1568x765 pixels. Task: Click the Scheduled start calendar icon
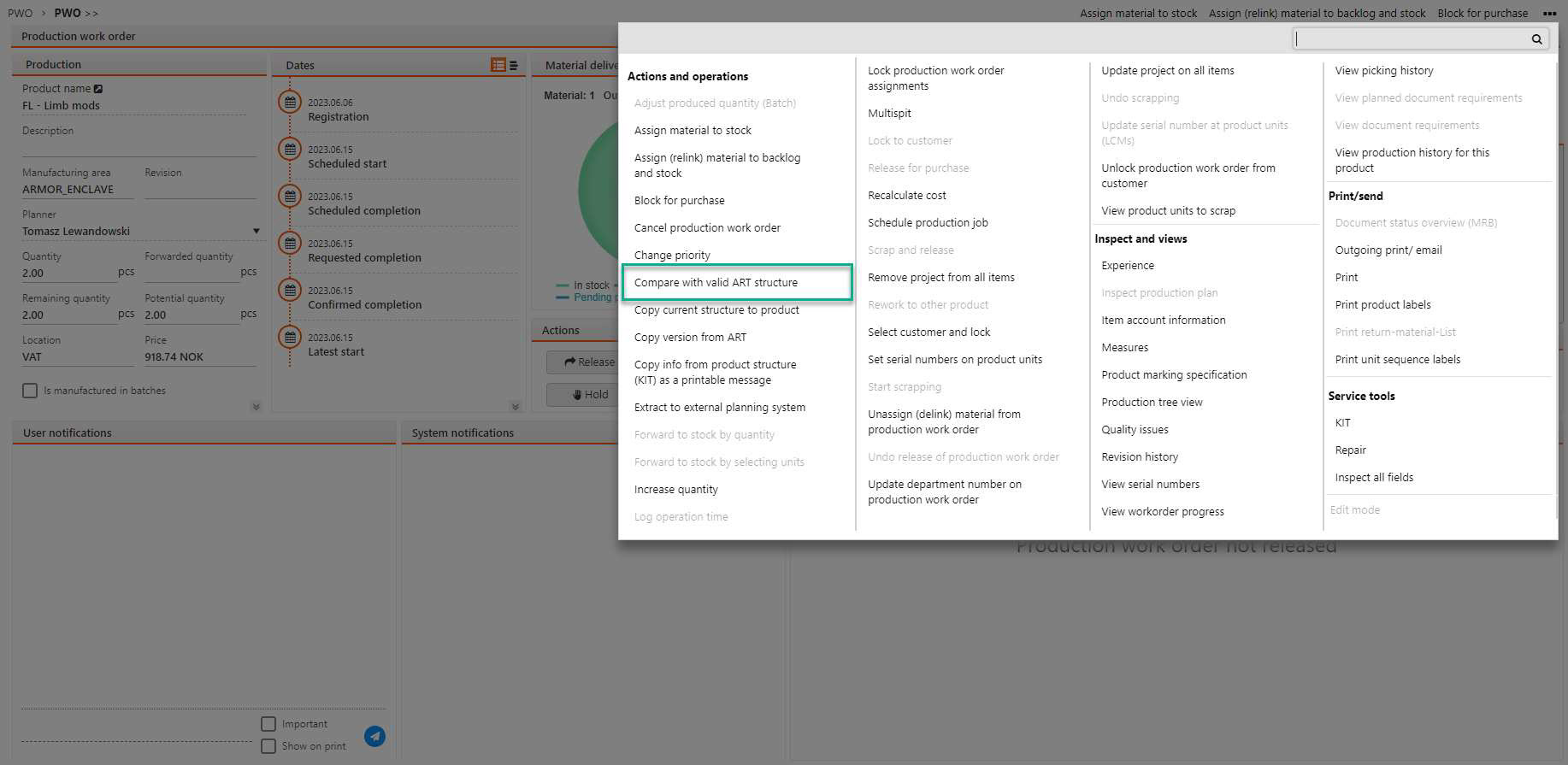coord(291,150)
